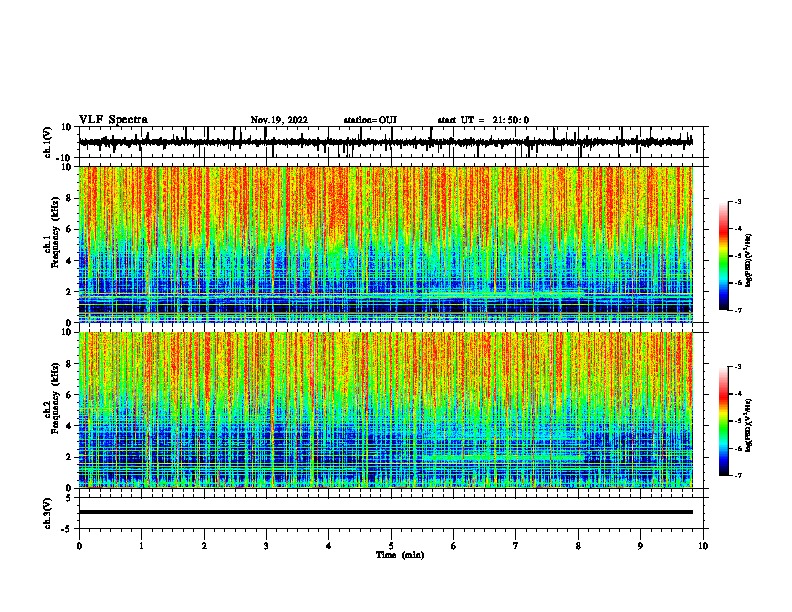The image size is (792, 612).
Task: Click the "station=OUI" header label
Action: [x=370, y=120]
